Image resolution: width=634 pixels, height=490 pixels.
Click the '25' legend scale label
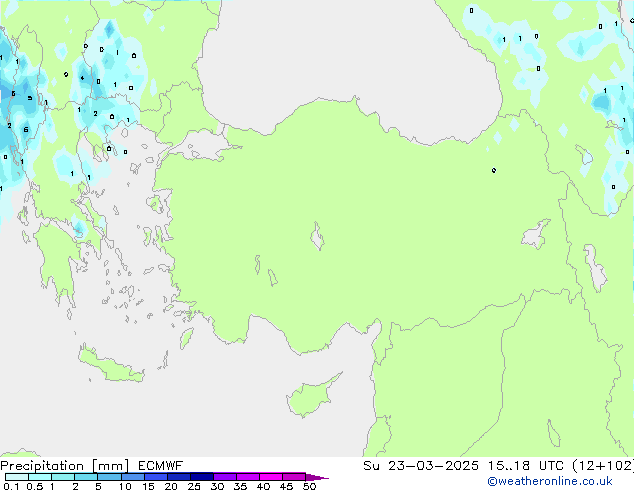[x=194, y=486]
